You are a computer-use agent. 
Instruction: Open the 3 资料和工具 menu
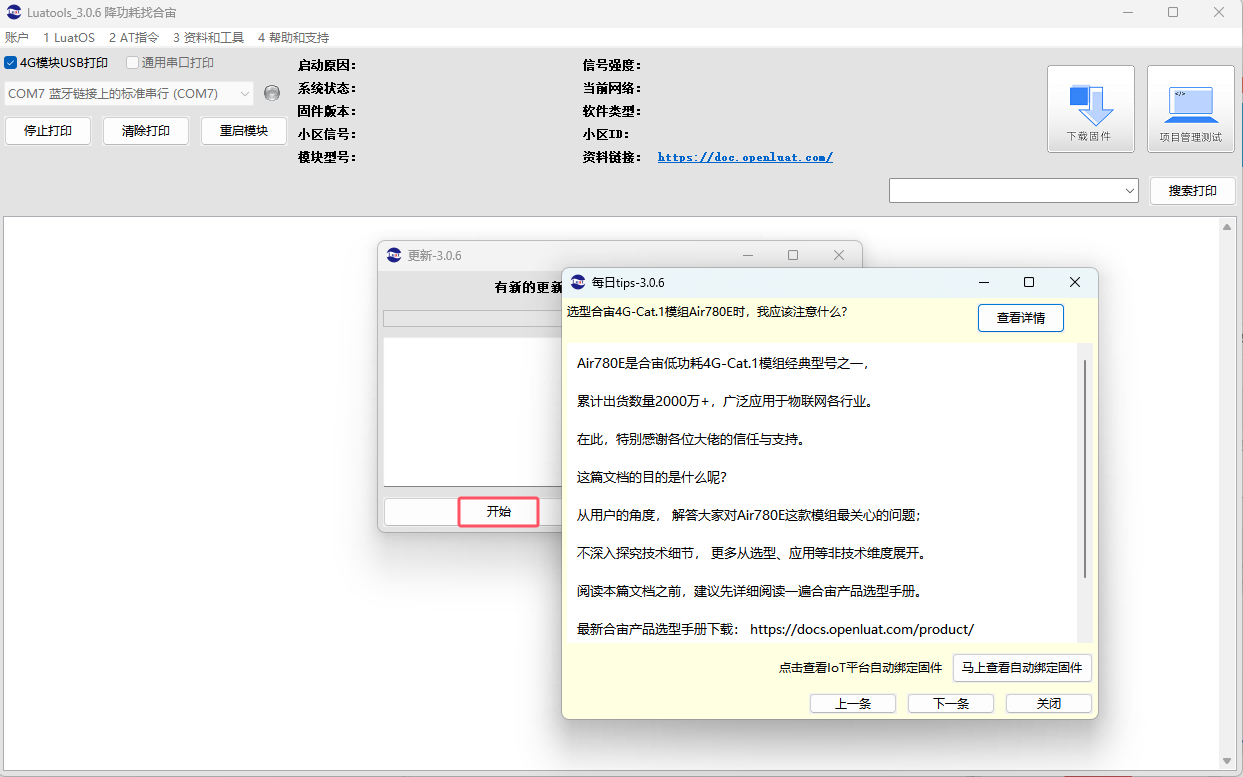tap(208, 38)
